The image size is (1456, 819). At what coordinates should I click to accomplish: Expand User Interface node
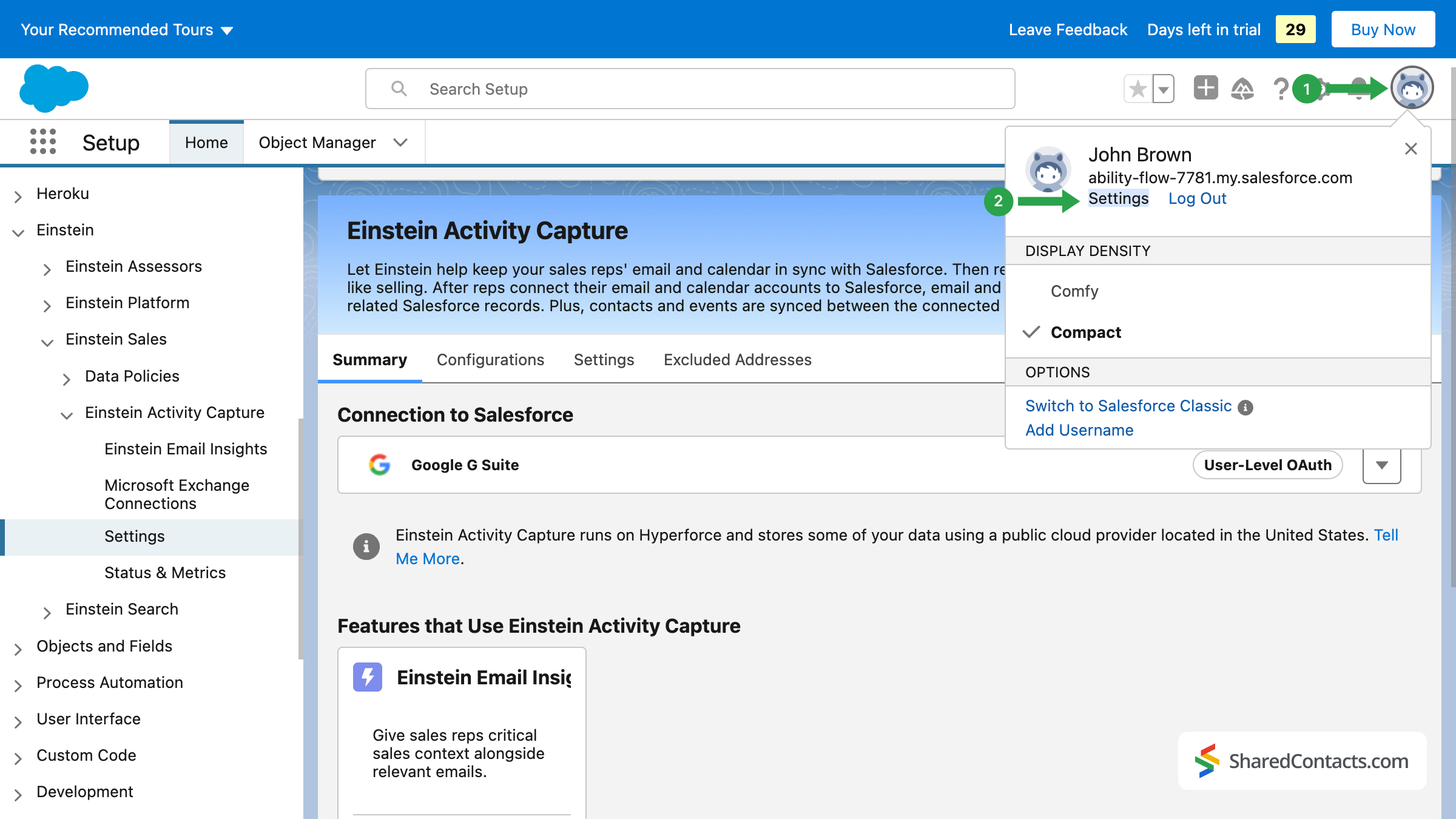pyautogui.click(x=18, y=722)
